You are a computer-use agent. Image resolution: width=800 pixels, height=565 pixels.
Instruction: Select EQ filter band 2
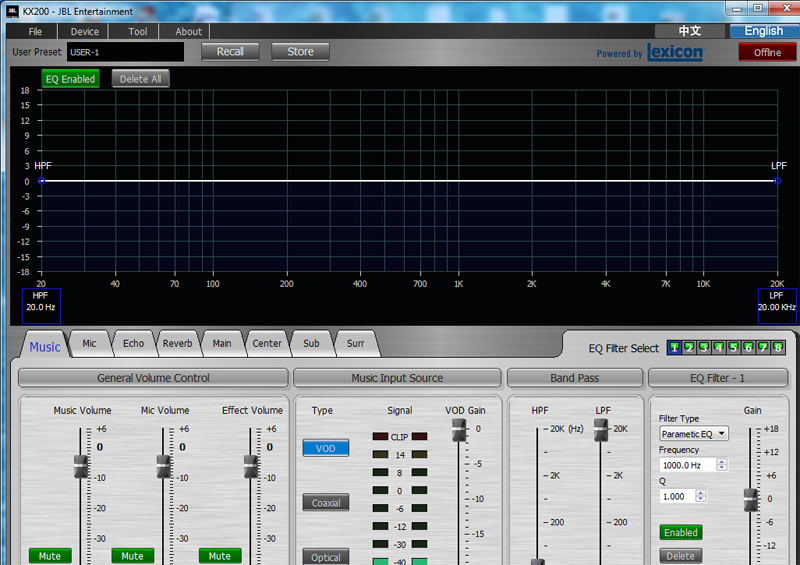coord(689,347)
